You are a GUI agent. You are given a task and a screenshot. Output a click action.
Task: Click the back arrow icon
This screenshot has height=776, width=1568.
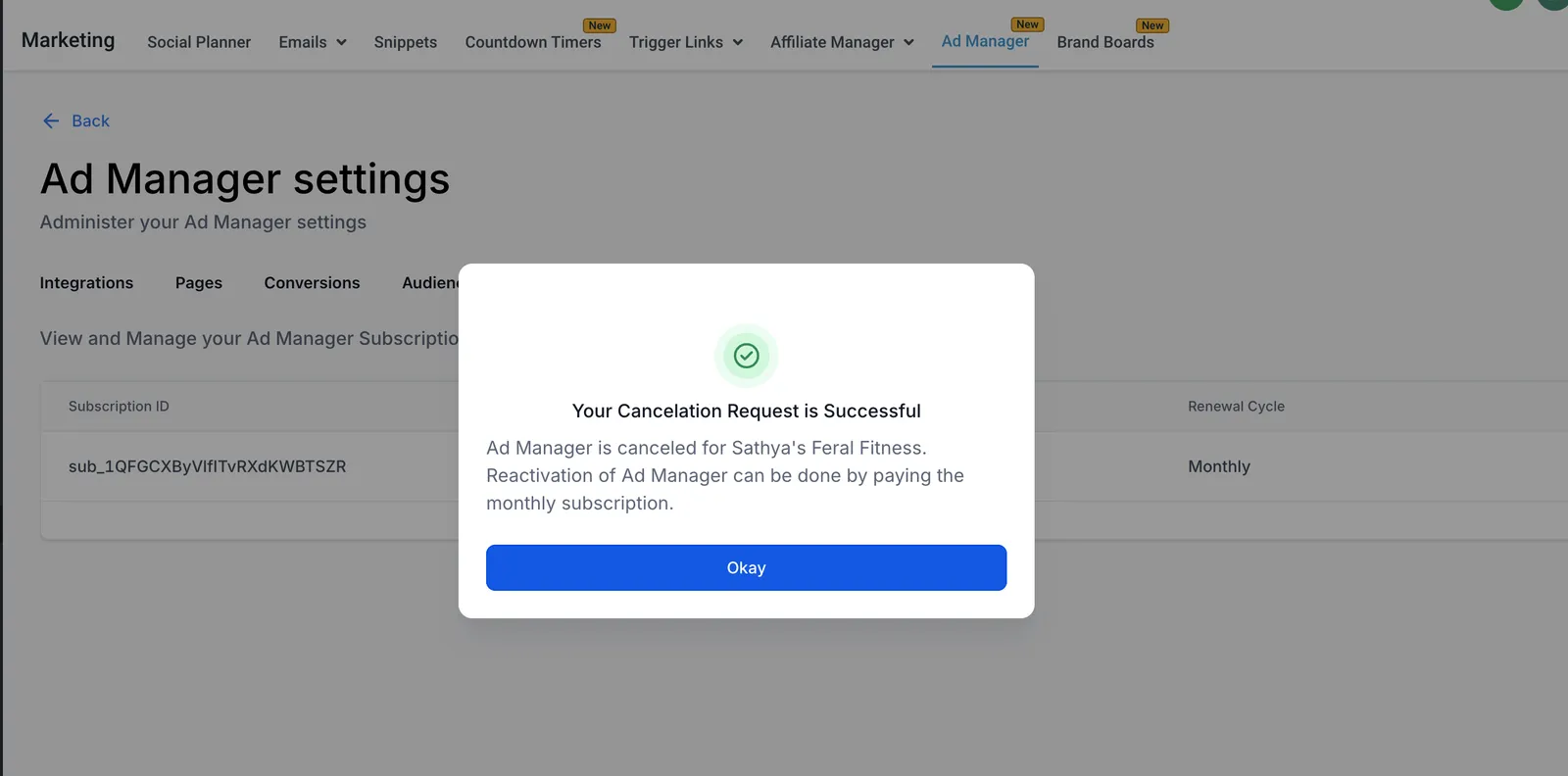point(51,121)
